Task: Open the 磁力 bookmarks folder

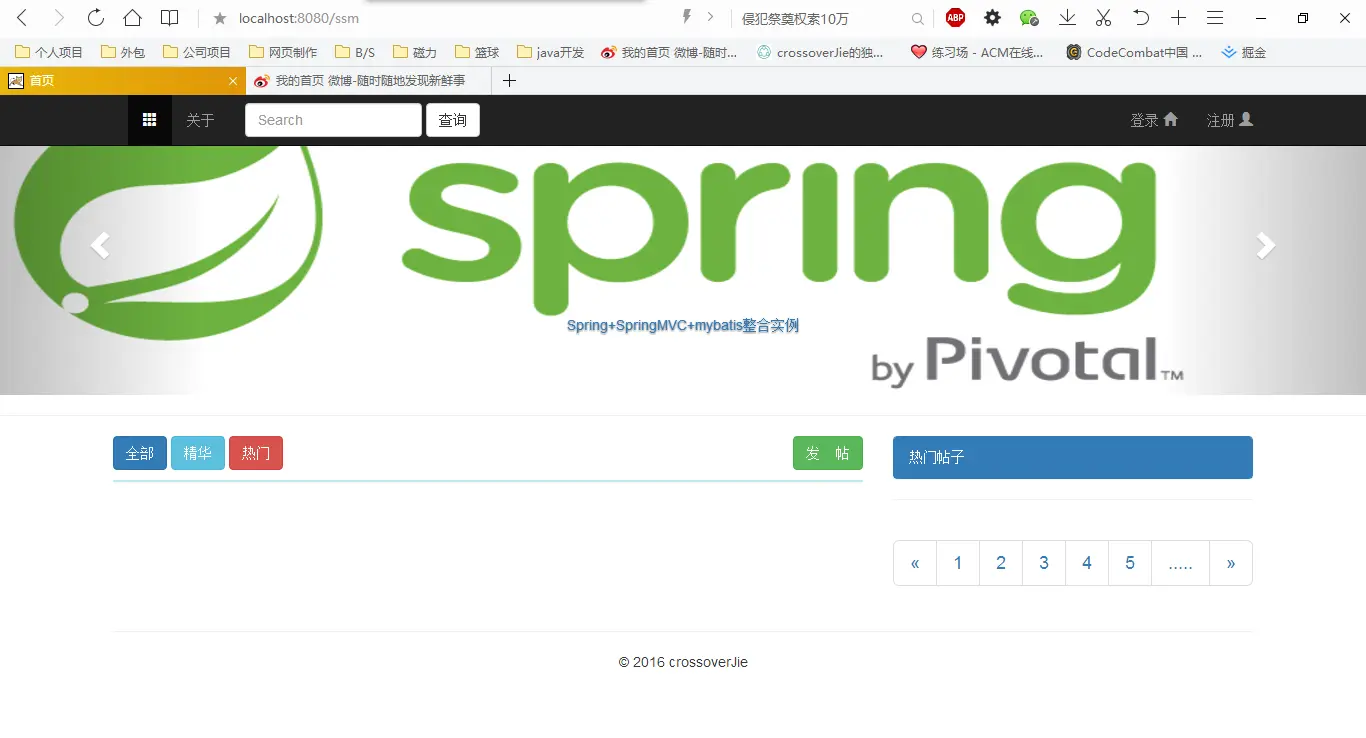Action: point(415,52)
